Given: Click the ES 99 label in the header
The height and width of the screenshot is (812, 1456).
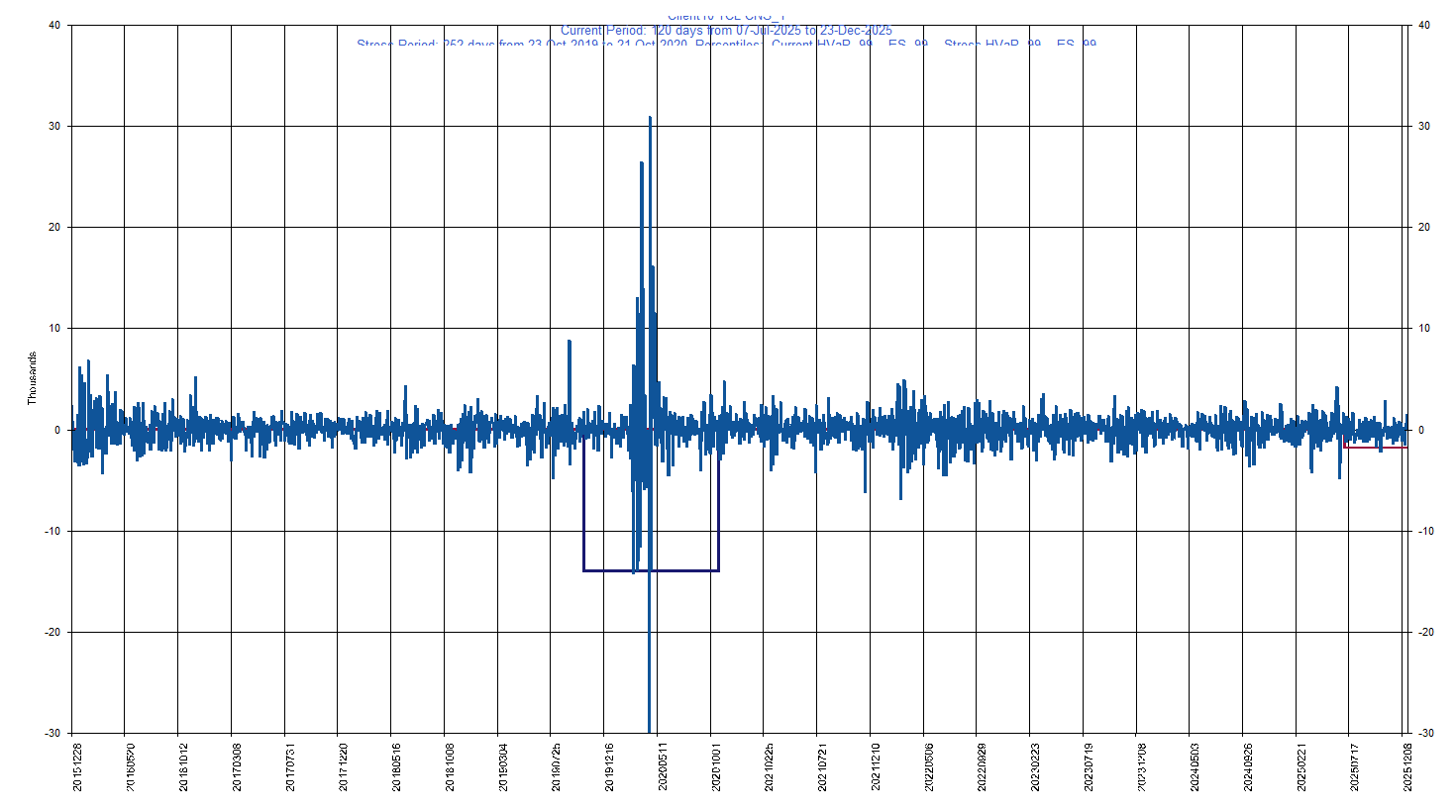Looking at the screenshot, I should click(907, 44).
